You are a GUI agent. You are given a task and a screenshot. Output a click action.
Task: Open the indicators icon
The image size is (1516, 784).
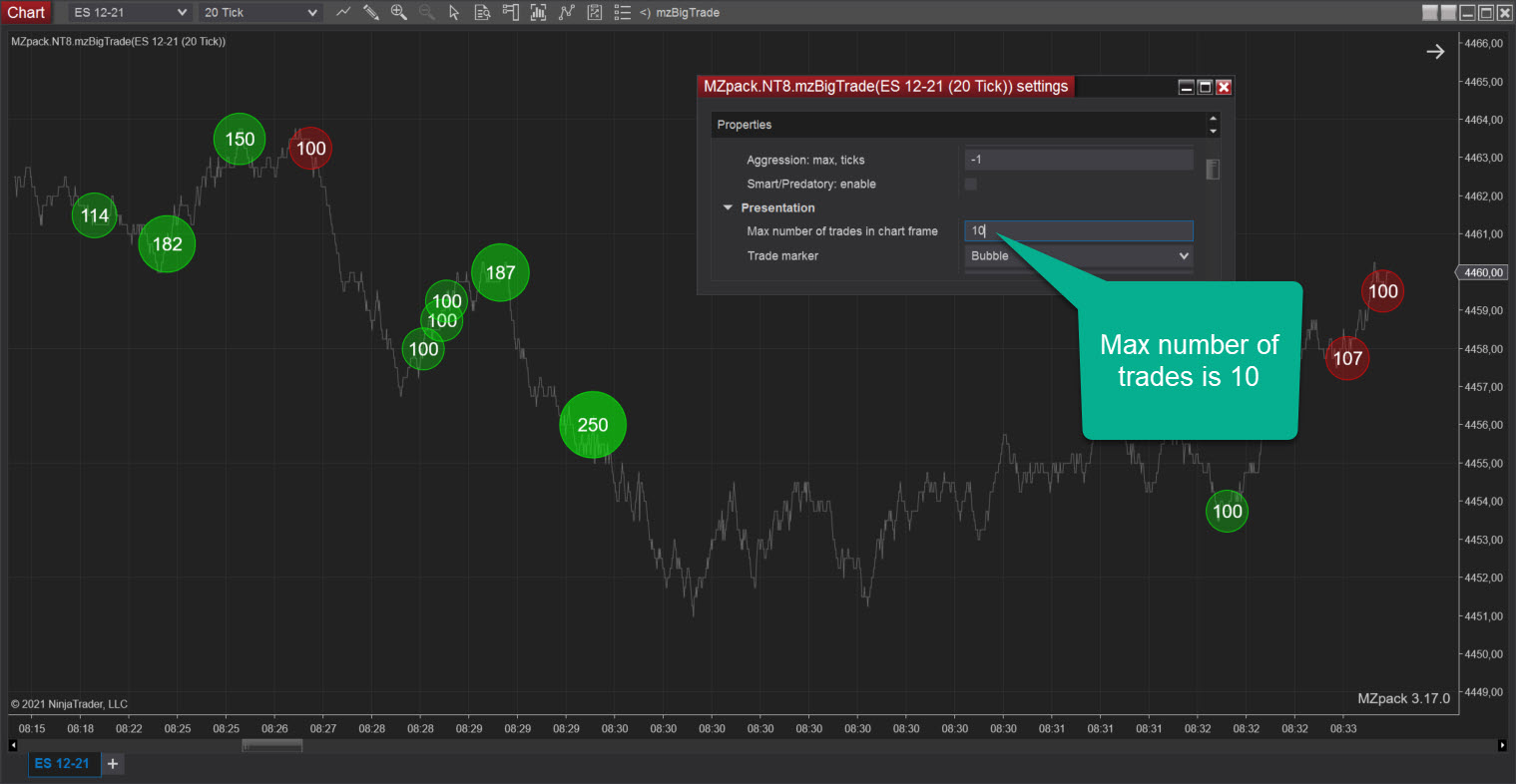[x=566, y=12]
